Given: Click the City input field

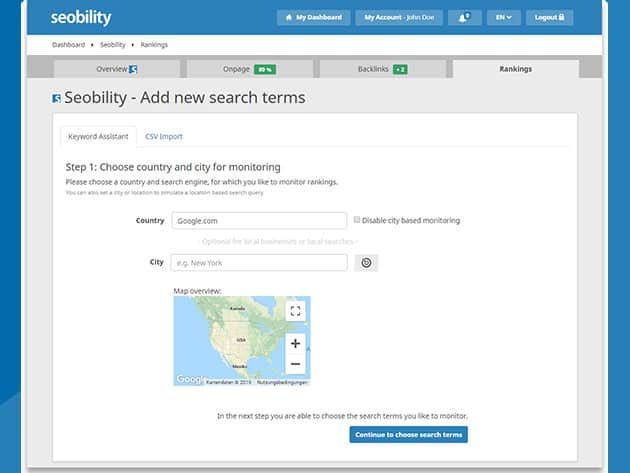Looking at the screenshot, I should [259, 262].
